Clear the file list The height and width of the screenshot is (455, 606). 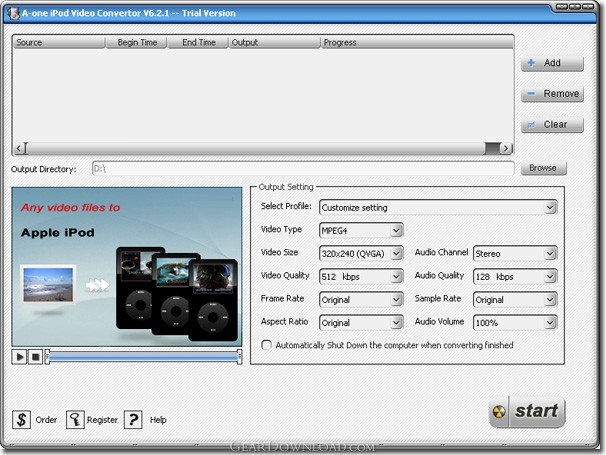(x=552, y=125)
